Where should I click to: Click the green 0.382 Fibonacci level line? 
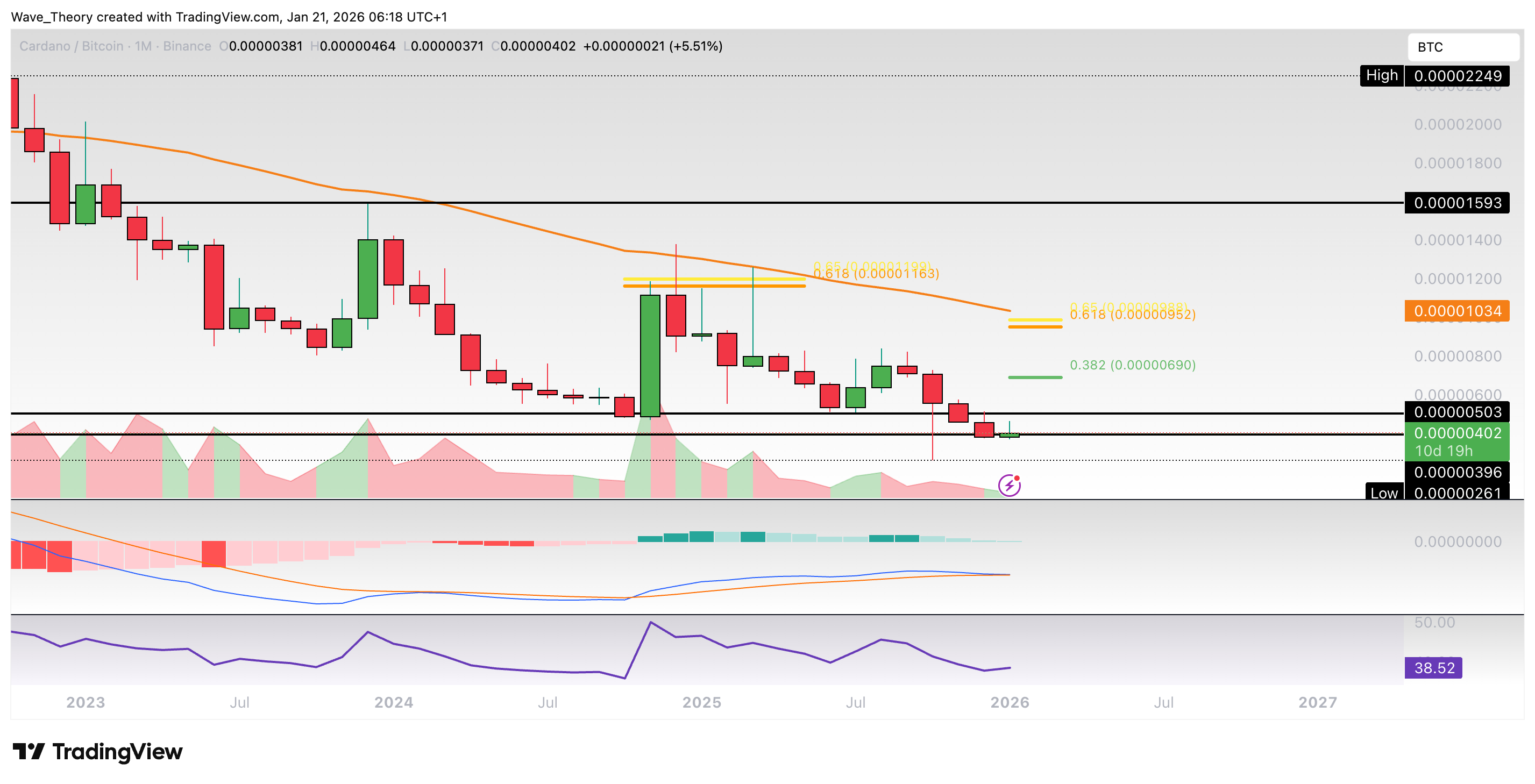tap(1035, 377)
